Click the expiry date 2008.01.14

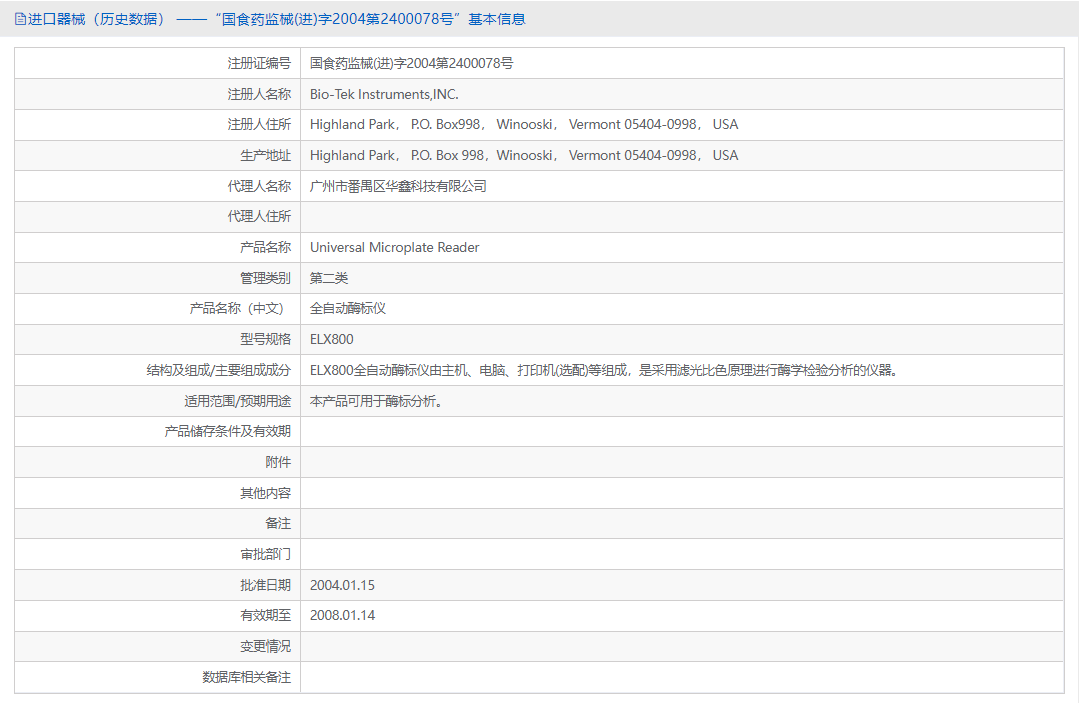pos(342,615)
